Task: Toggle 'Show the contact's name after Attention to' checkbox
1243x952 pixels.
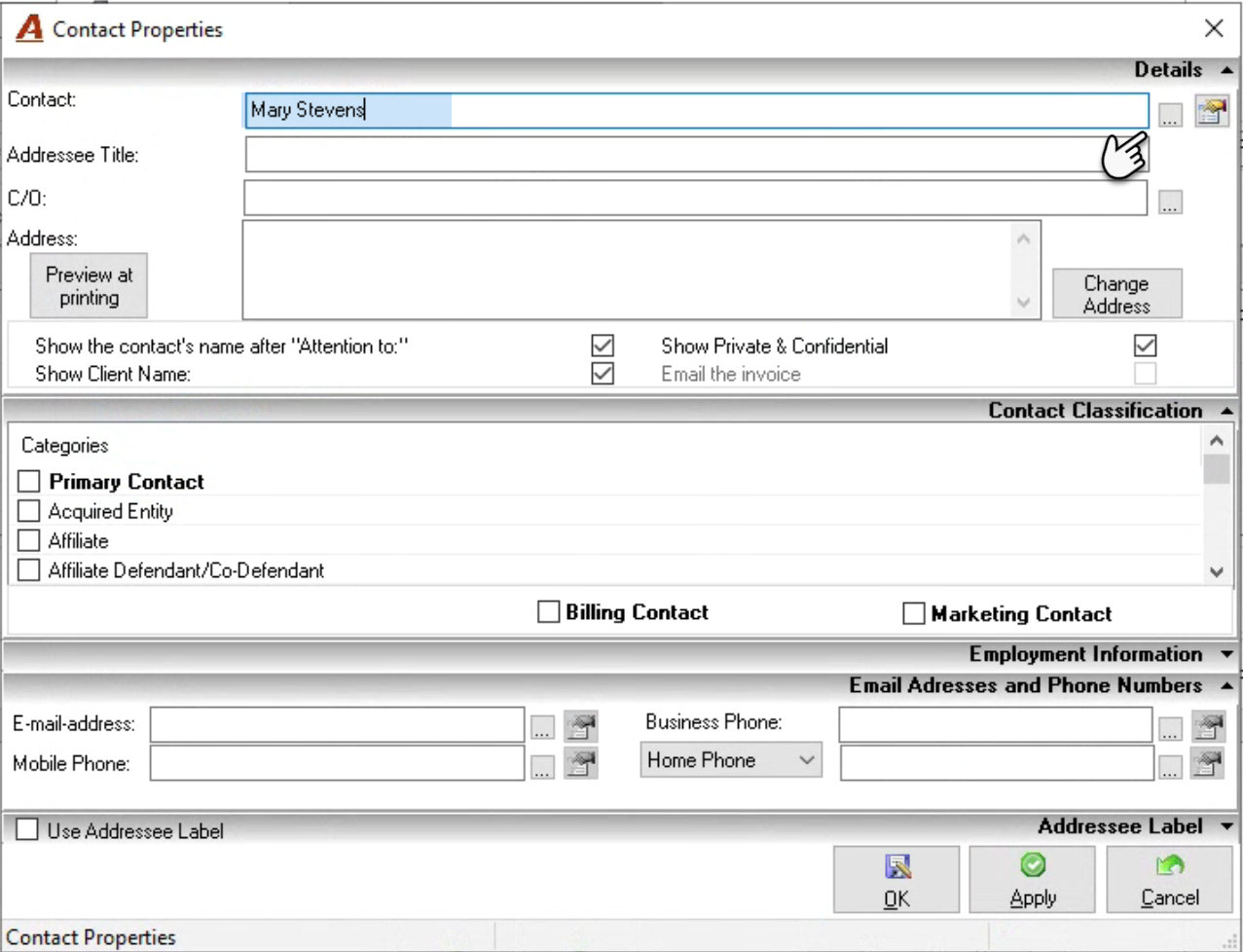Action: pos(603,346)
